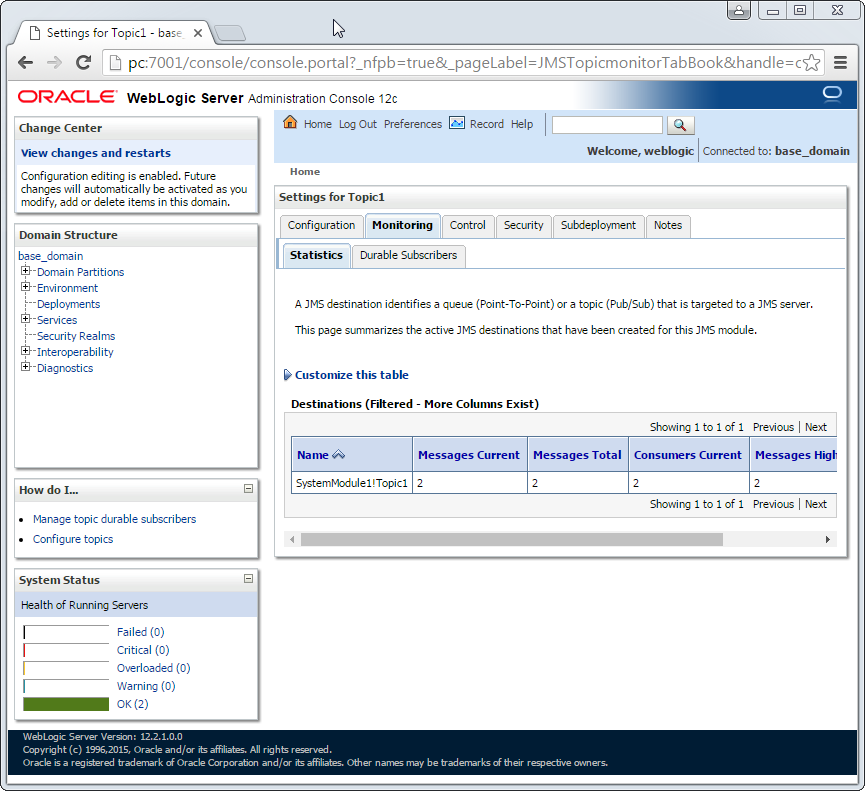Click the browser forward arrow
The height and width of the screenshot is (791, 865).
point(54,63)
